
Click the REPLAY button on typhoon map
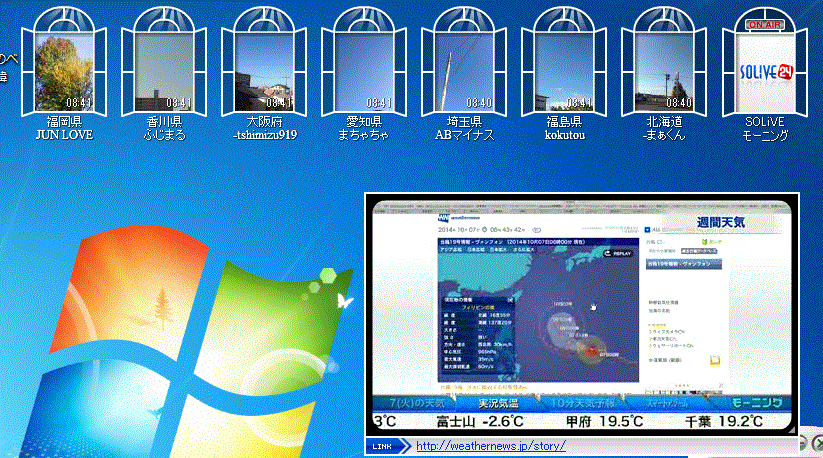pyautogui.click(x=617, y=253)
